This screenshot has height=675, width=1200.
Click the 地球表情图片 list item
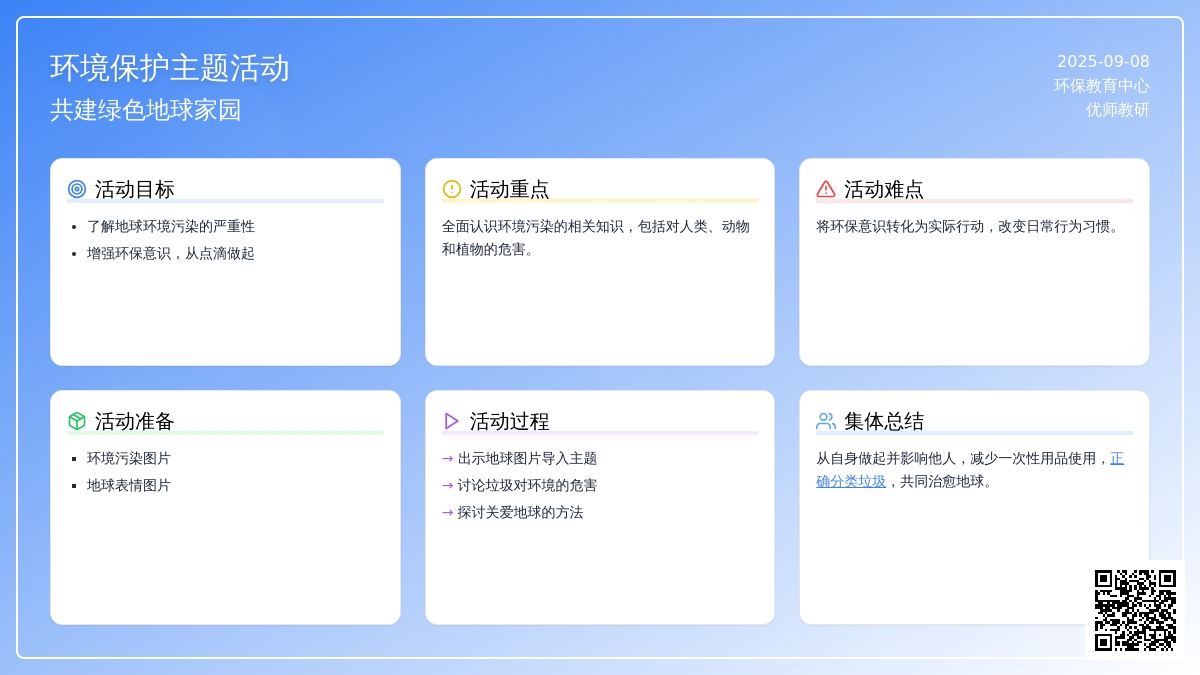[x=129, y=486]
